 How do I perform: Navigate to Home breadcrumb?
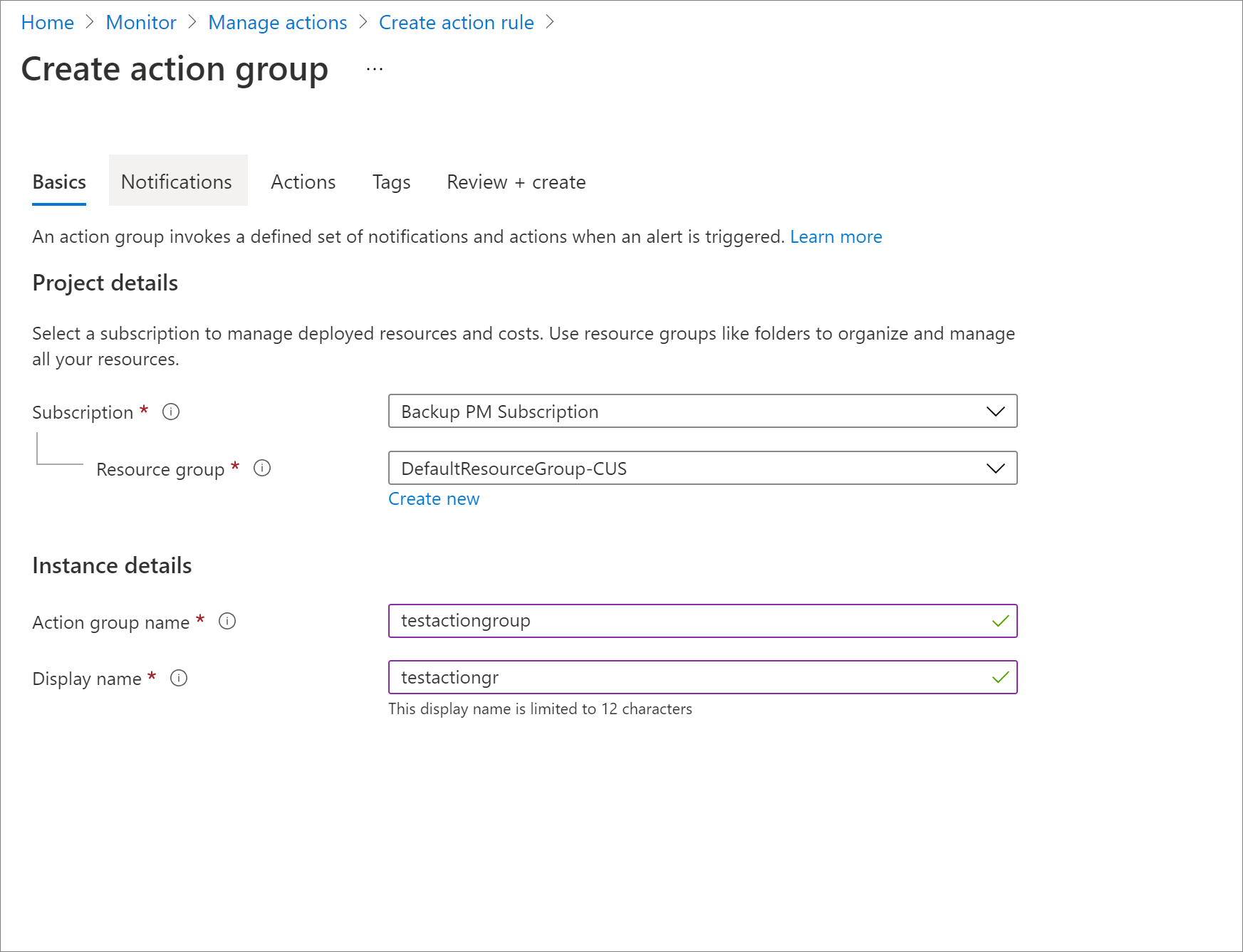click(47, 23)
